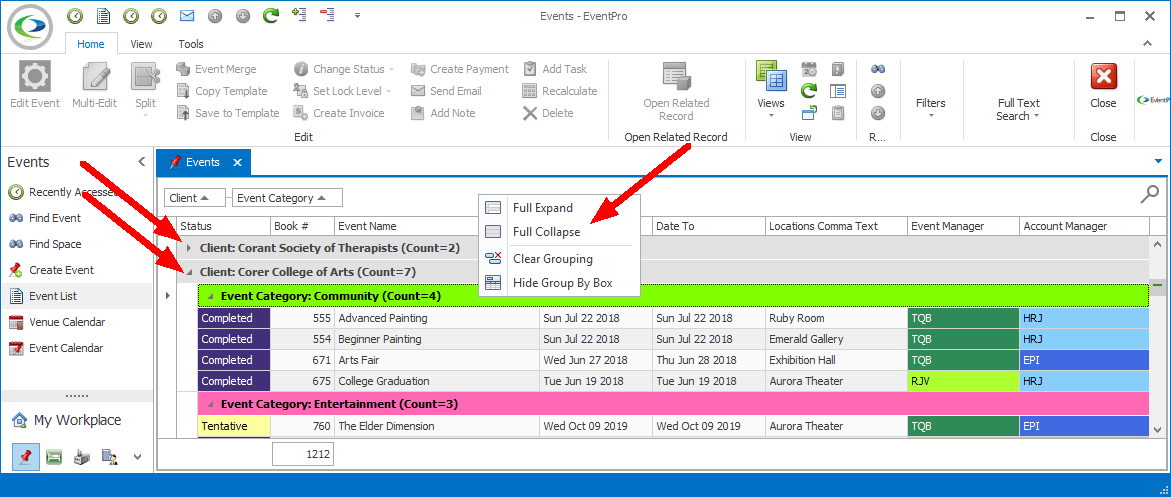Click the Delete X command in ribbon
The width and height of the screenshot is (1171, 497).
coord(547,113)
